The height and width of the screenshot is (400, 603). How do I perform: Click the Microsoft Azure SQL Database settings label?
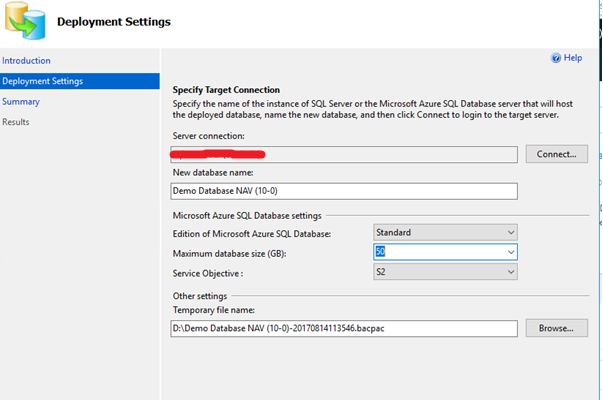tap(246, 215)
